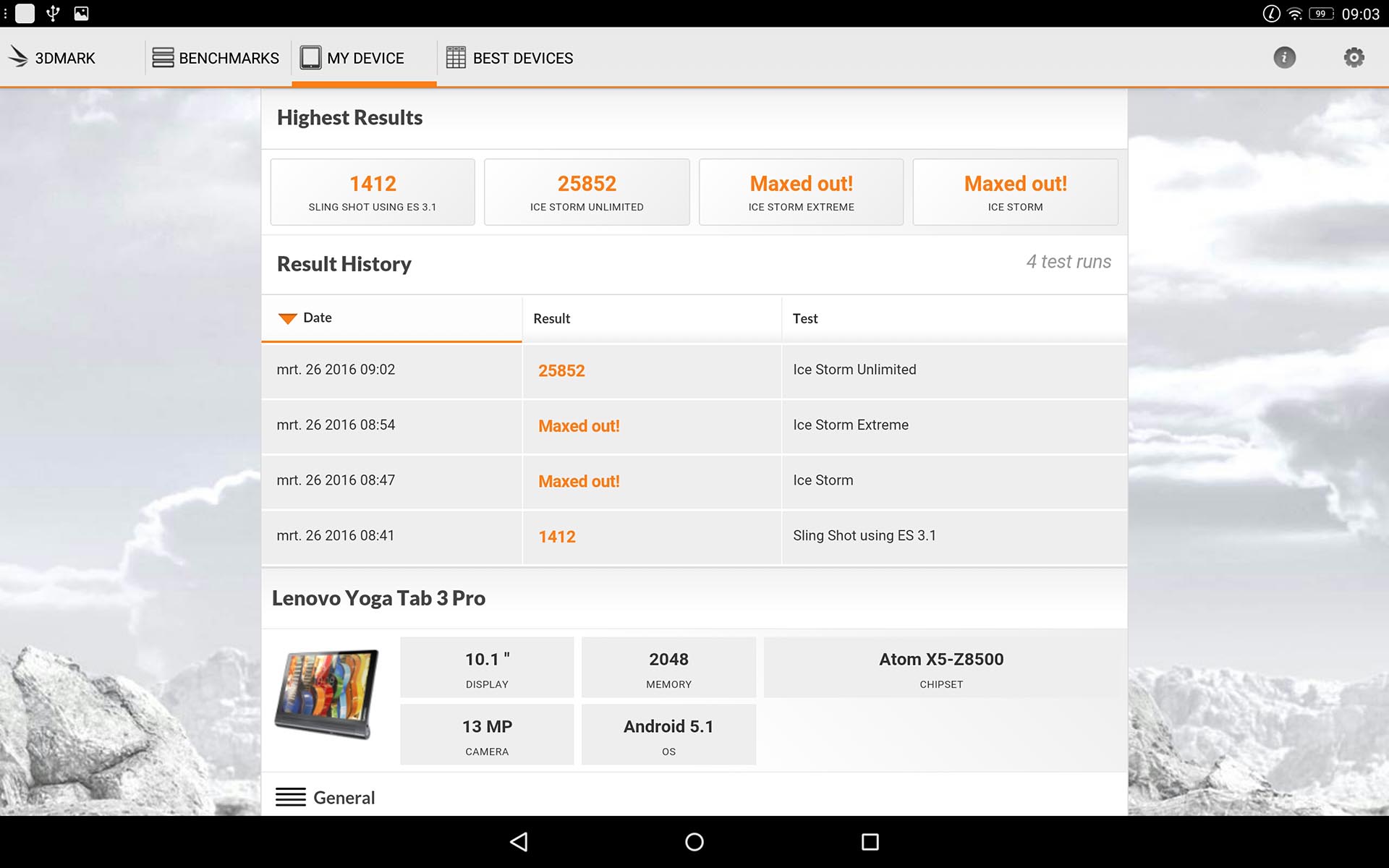The height and width of the screenshot is (868, 1389).
Task: Select the mrt. 26 2016 08:41 row
Action: [x=694, y=537]
